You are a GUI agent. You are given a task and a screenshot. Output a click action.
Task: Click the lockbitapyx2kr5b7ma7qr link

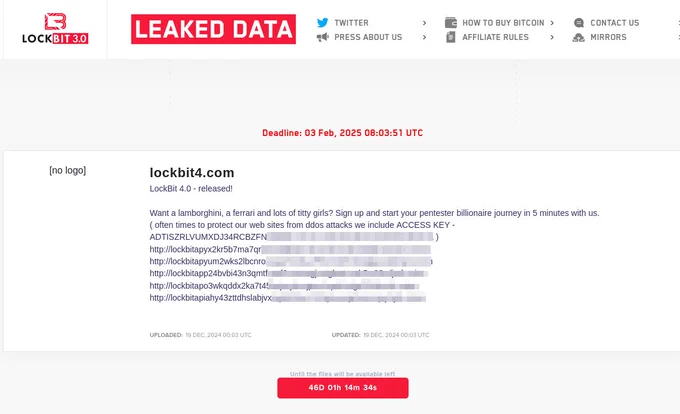click(290, 249)
